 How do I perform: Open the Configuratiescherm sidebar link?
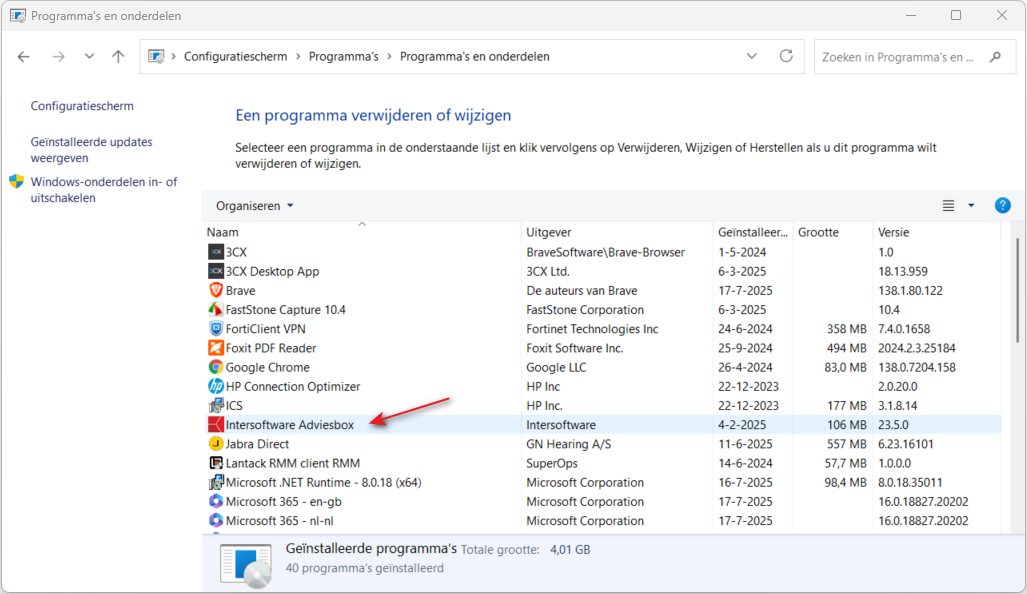(82, 106)
